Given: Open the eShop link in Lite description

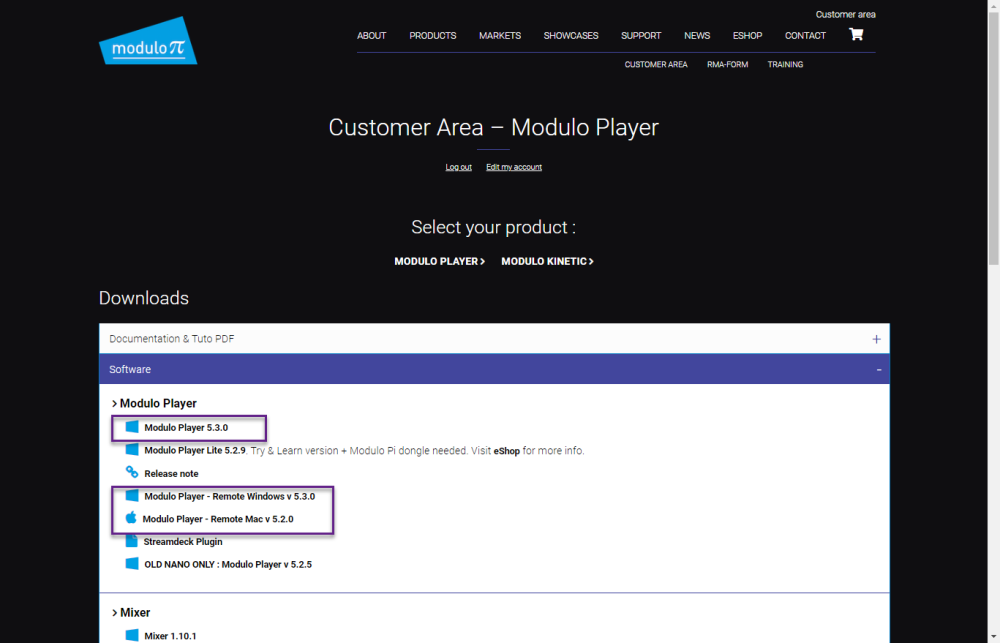Looking at the screenshot, I should (x=506, y=451).
